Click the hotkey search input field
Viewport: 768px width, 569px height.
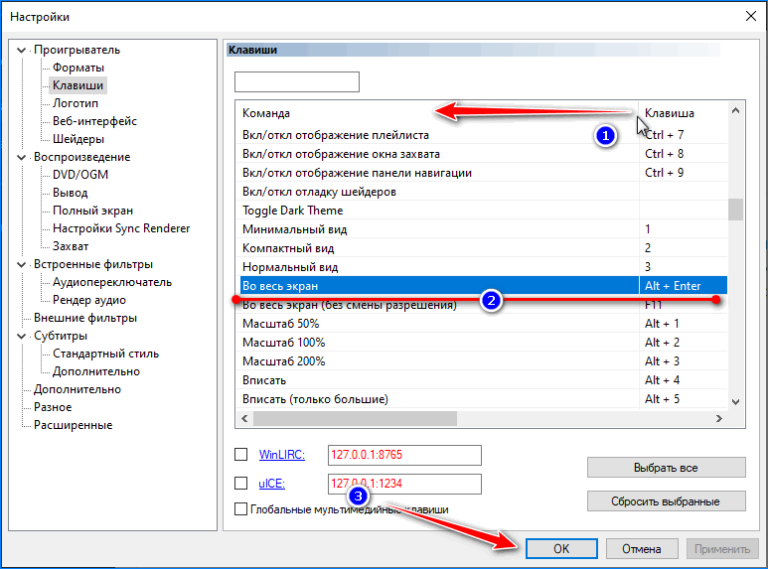tap(297, 82)
